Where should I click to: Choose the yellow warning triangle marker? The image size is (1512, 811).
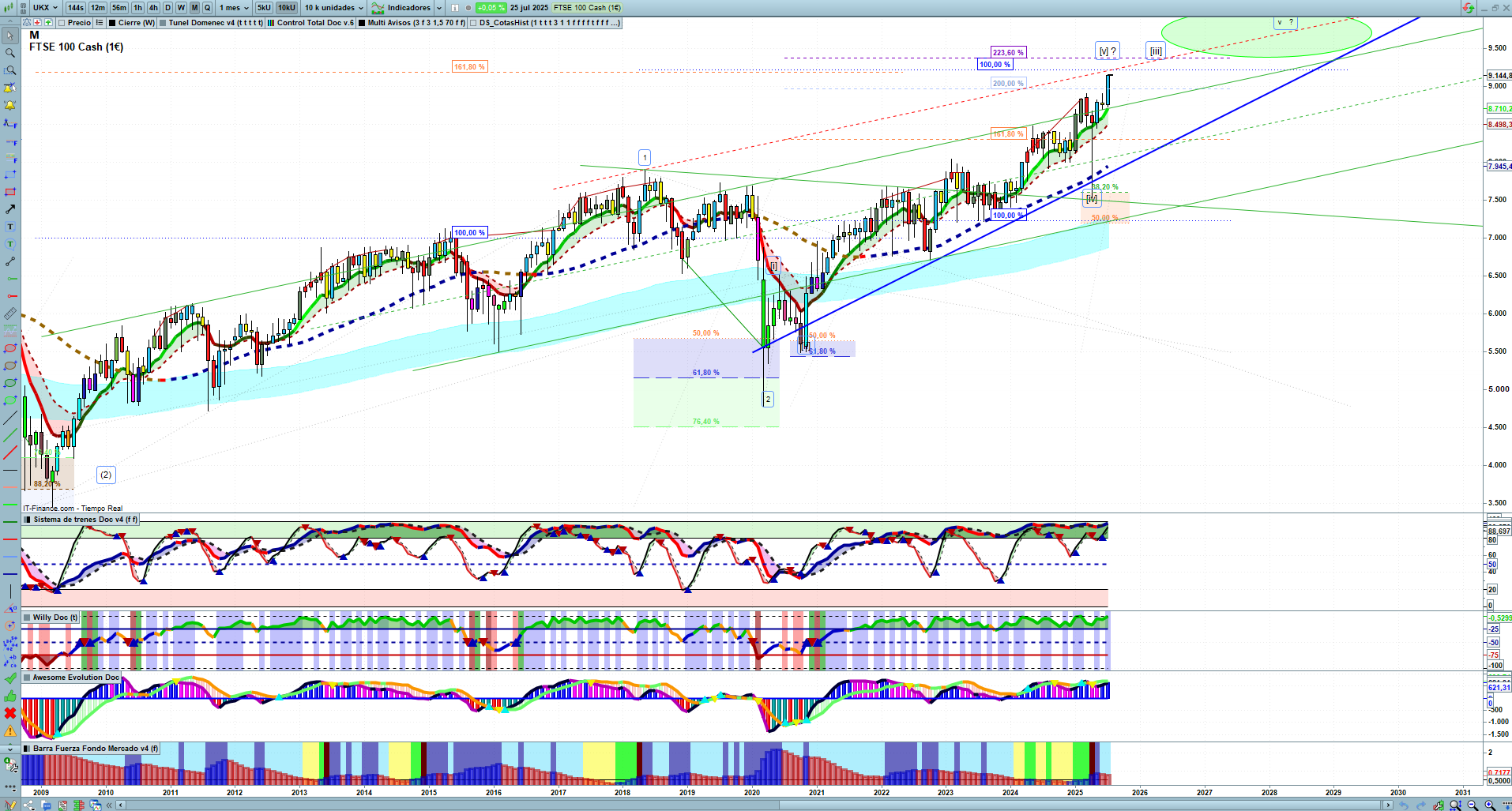pyautogui.click(x=10, y=730)
